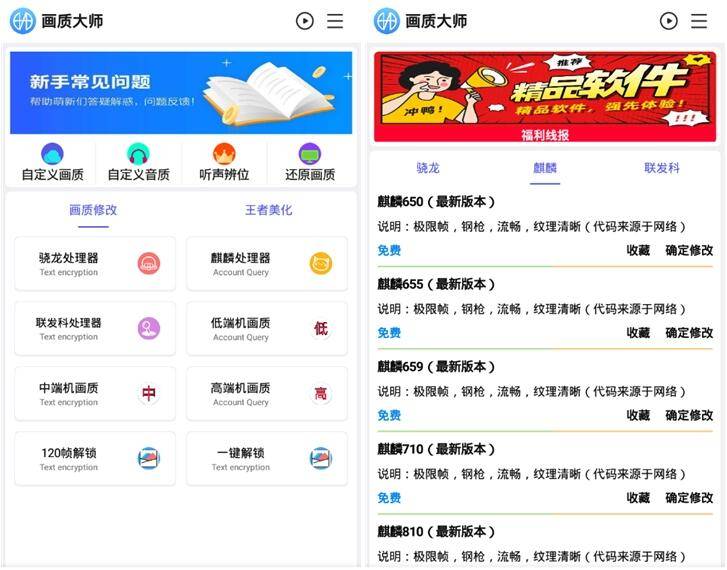Click the 福利线报 text on the red banner

click(x=545, y=135)
